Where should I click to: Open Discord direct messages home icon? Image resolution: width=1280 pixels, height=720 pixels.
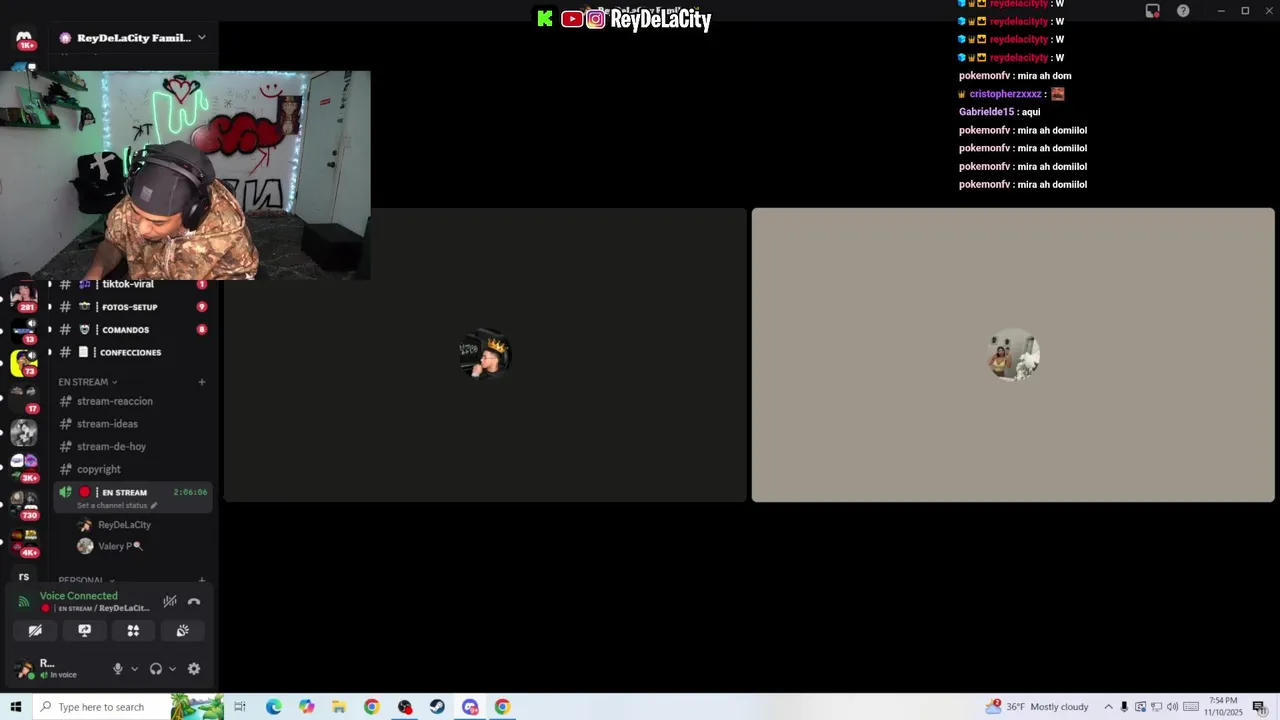(x=24, y=40)
